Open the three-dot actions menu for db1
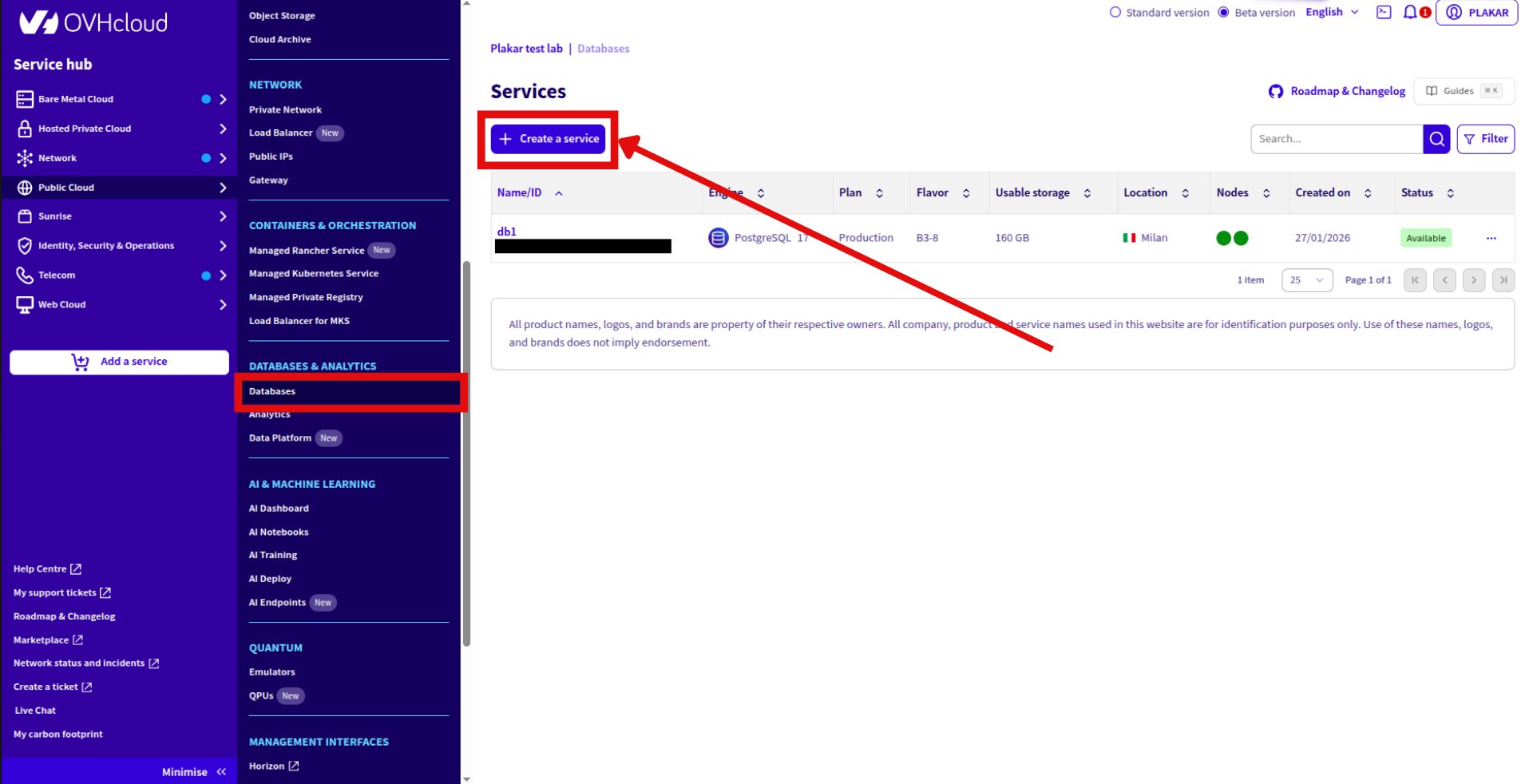 coord(1491,238)
